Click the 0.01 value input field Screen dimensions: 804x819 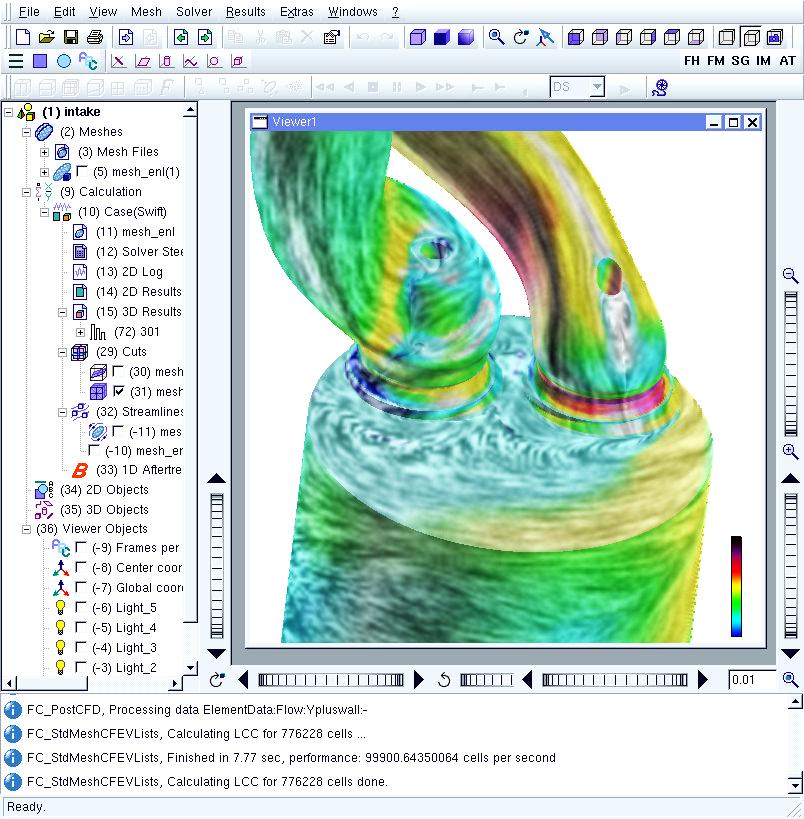(750, 680)
